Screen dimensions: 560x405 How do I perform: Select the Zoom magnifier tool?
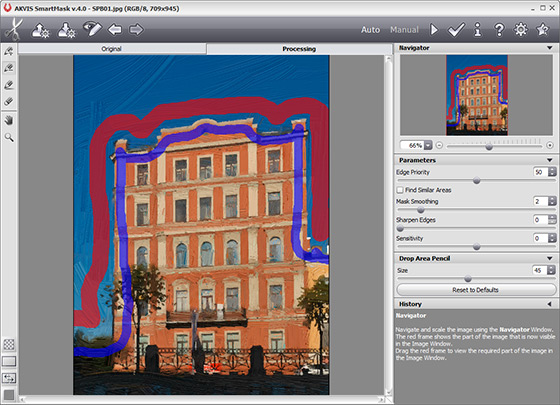point(9,137)
